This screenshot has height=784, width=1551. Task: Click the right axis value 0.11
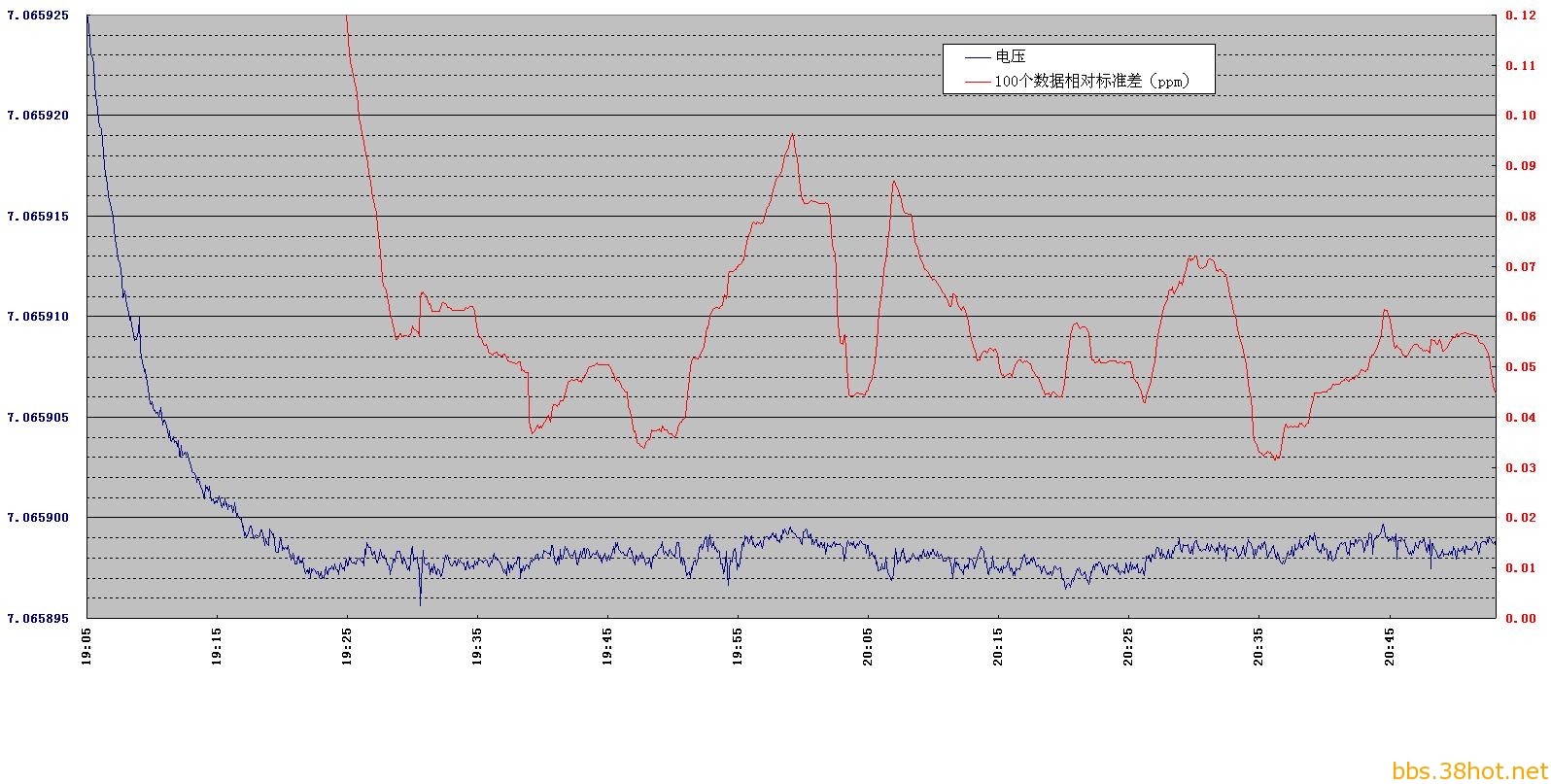coord(1521,66)
